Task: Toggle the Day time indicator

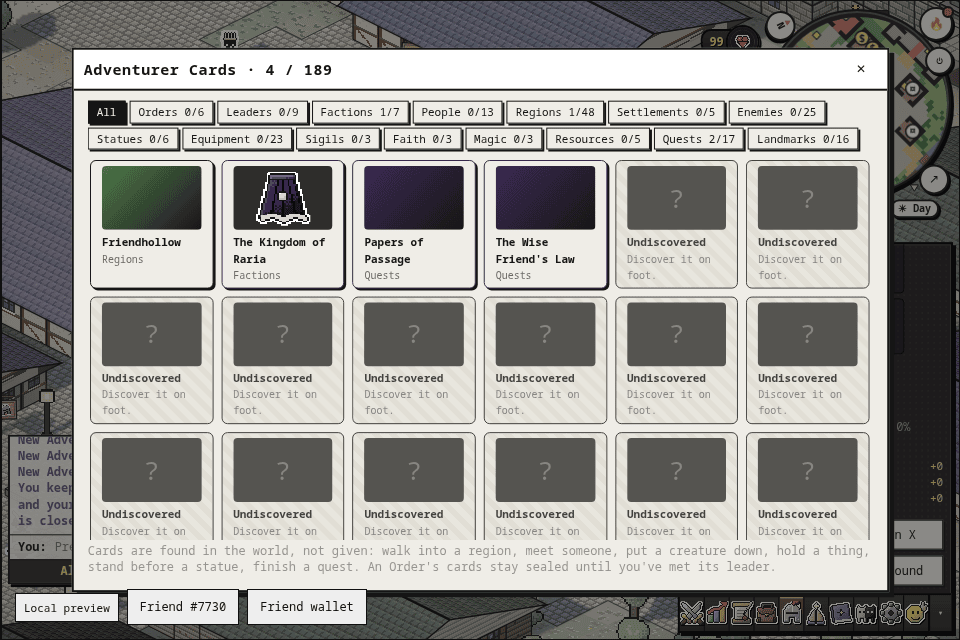Action: pyautogui.click(x=915, y=208)
